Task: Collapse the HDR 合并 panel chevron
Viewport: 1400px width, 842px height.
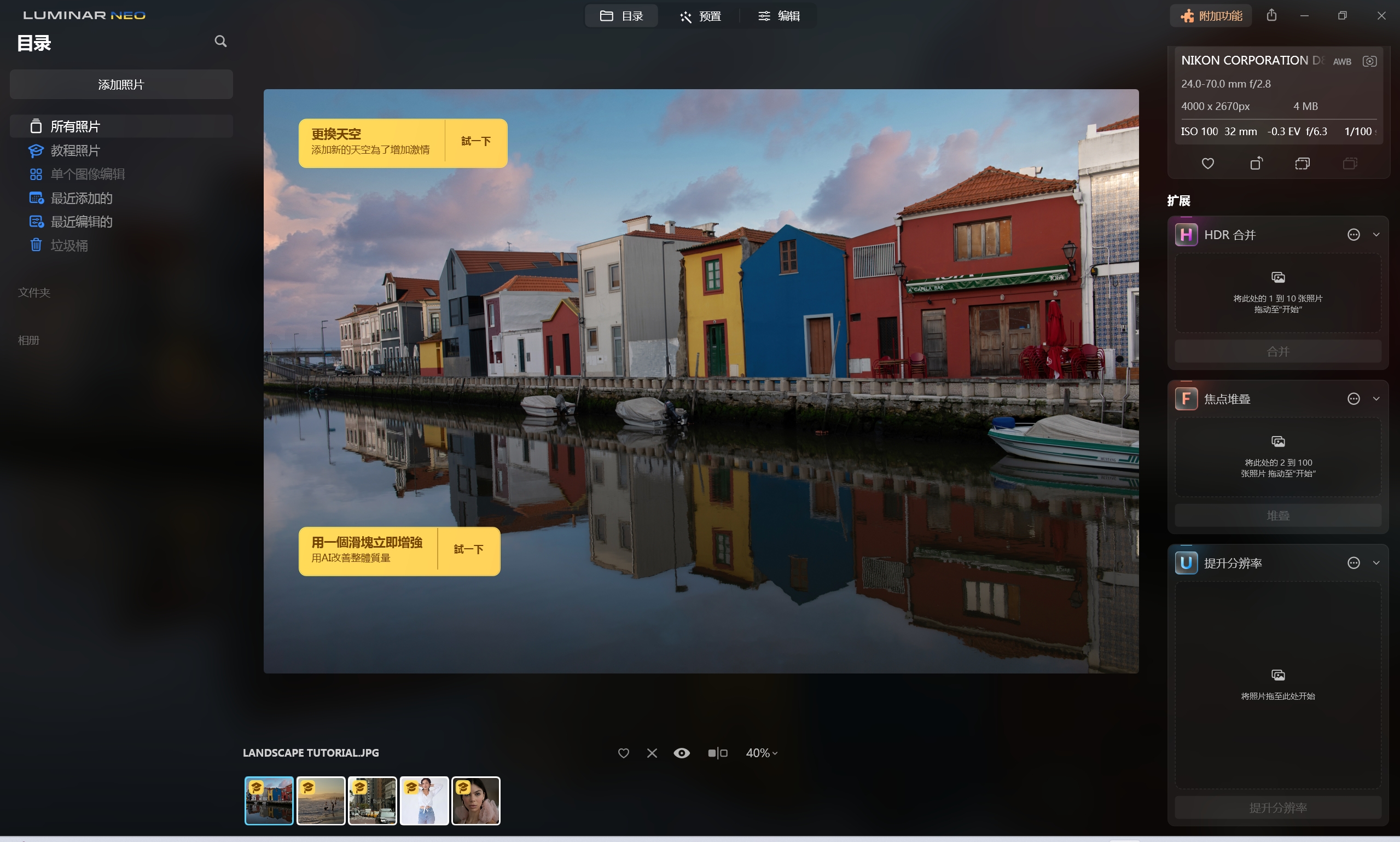Action: pos(1376,235)
